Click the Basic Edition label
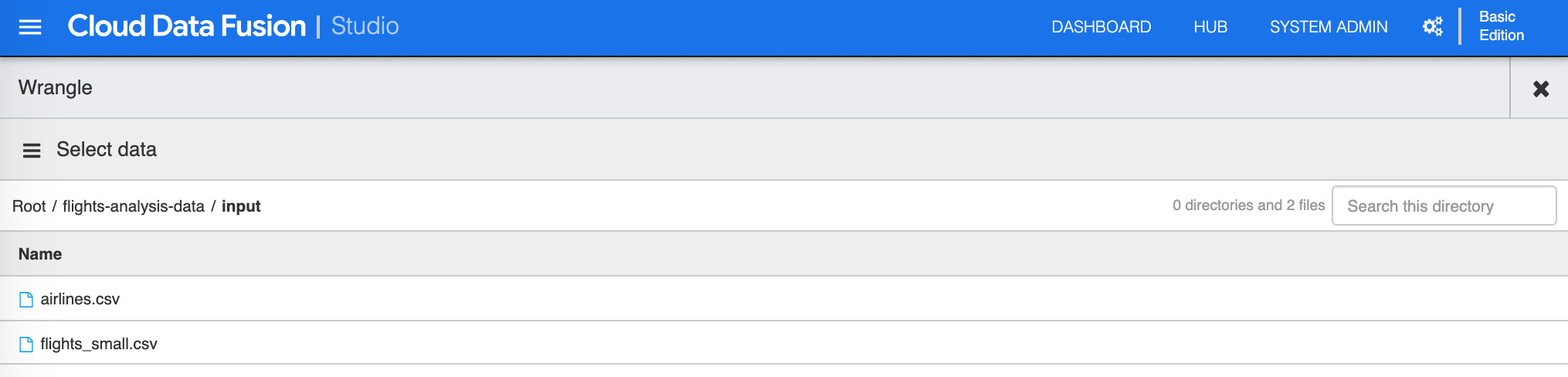 pos(1501,26)
